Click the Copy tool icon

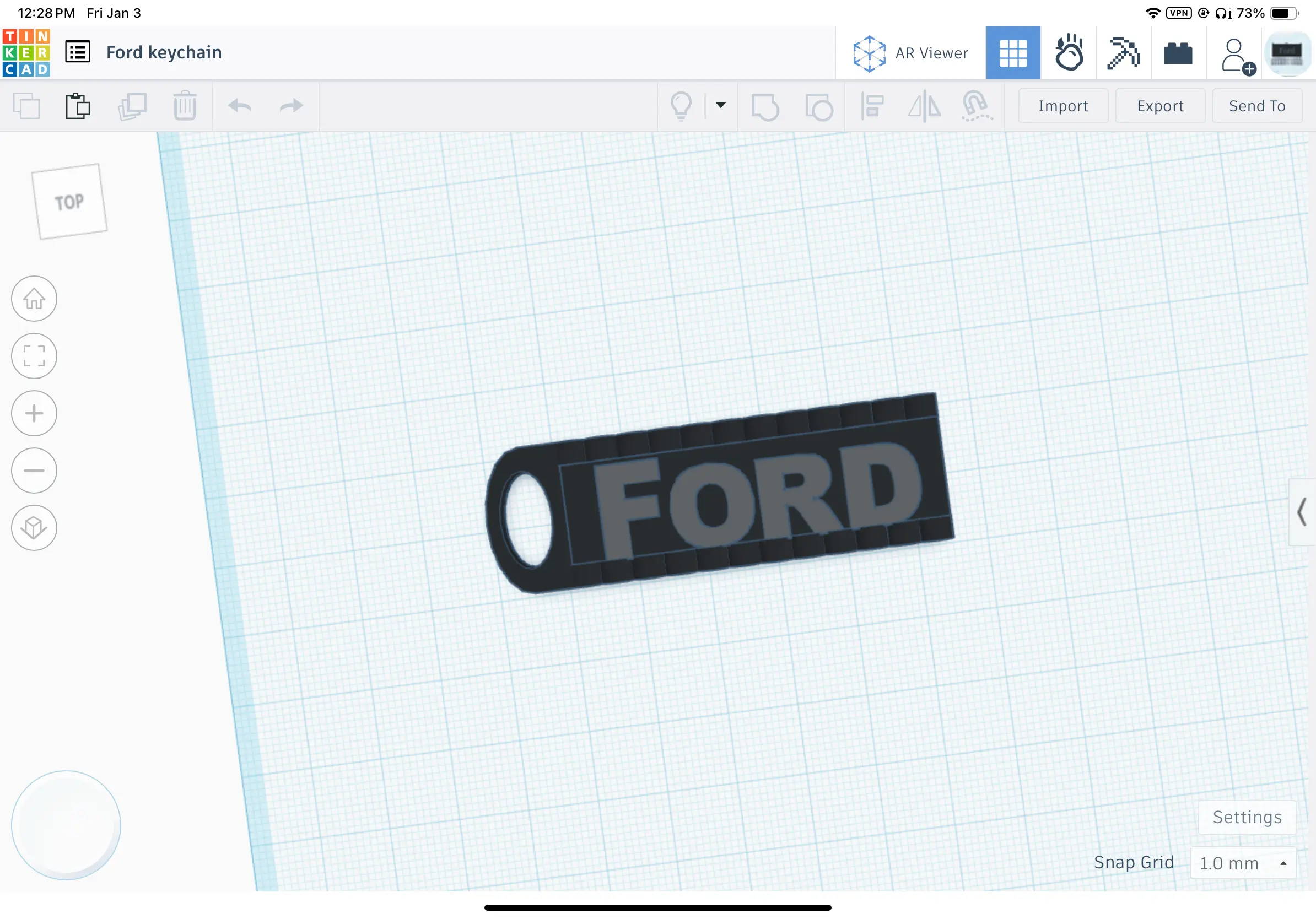[26, 106]
